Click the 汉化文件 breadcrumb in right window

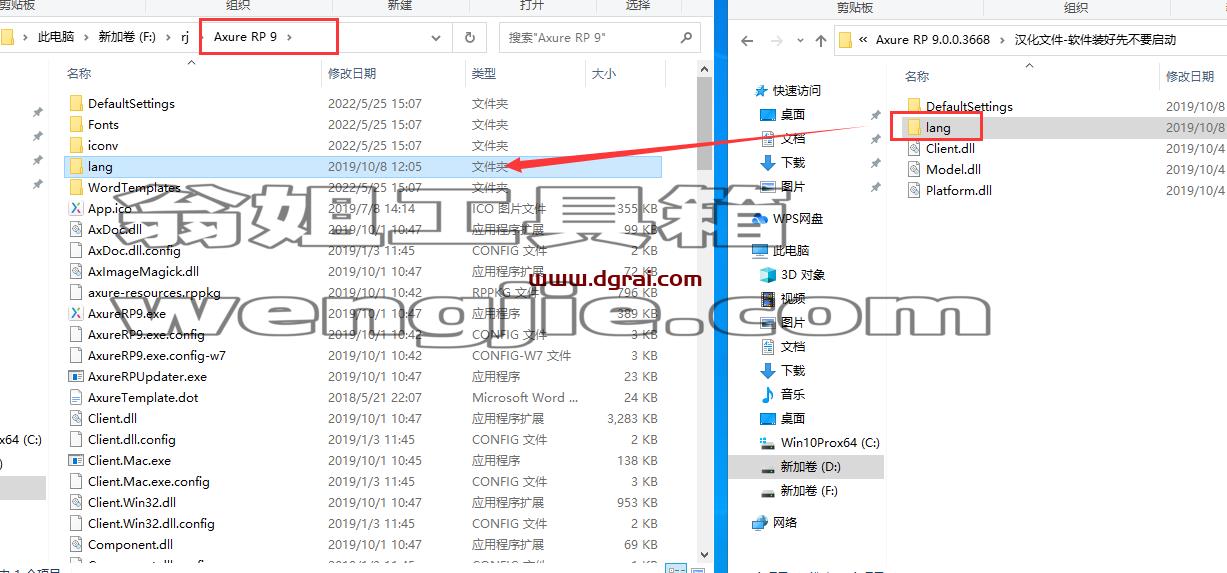[1095, 40]
